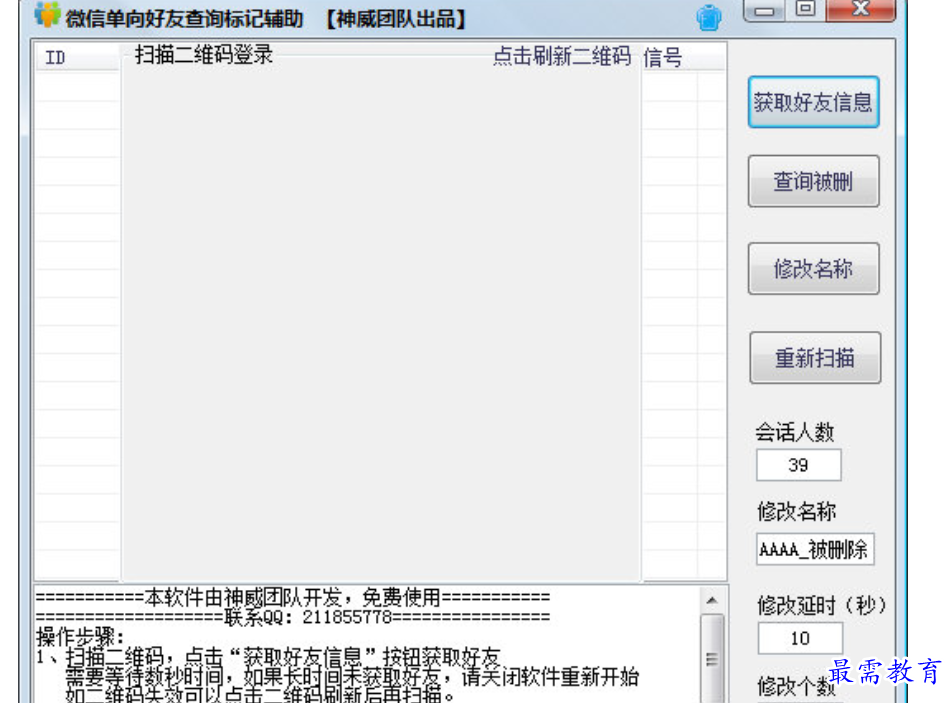Screen dimensions: 950x703
Task: Click the blue shirt skin icon in title bar
Action: [708, 17]
